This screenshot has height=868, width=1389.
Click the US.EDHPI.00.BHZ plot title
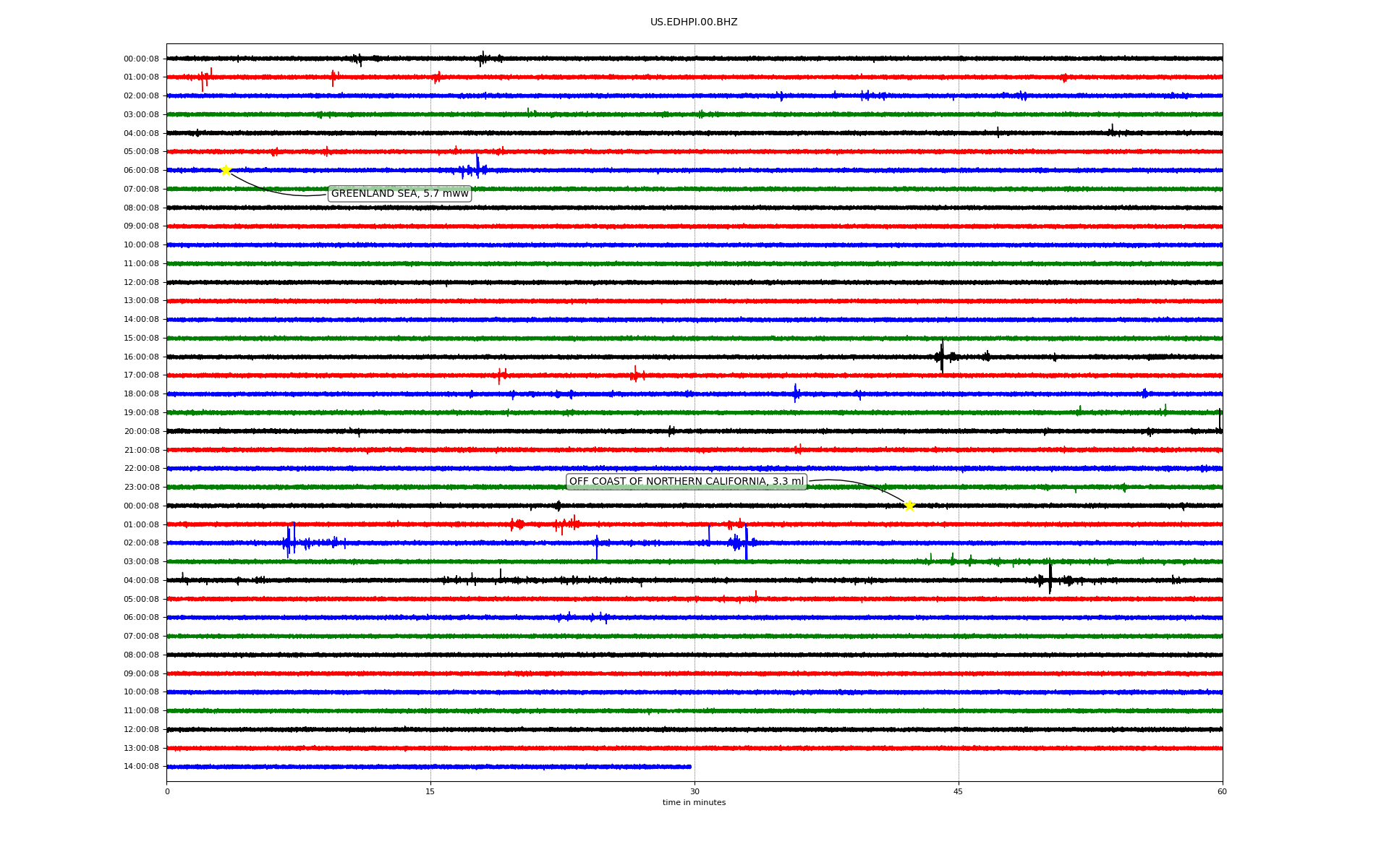[x=694, y=22]
